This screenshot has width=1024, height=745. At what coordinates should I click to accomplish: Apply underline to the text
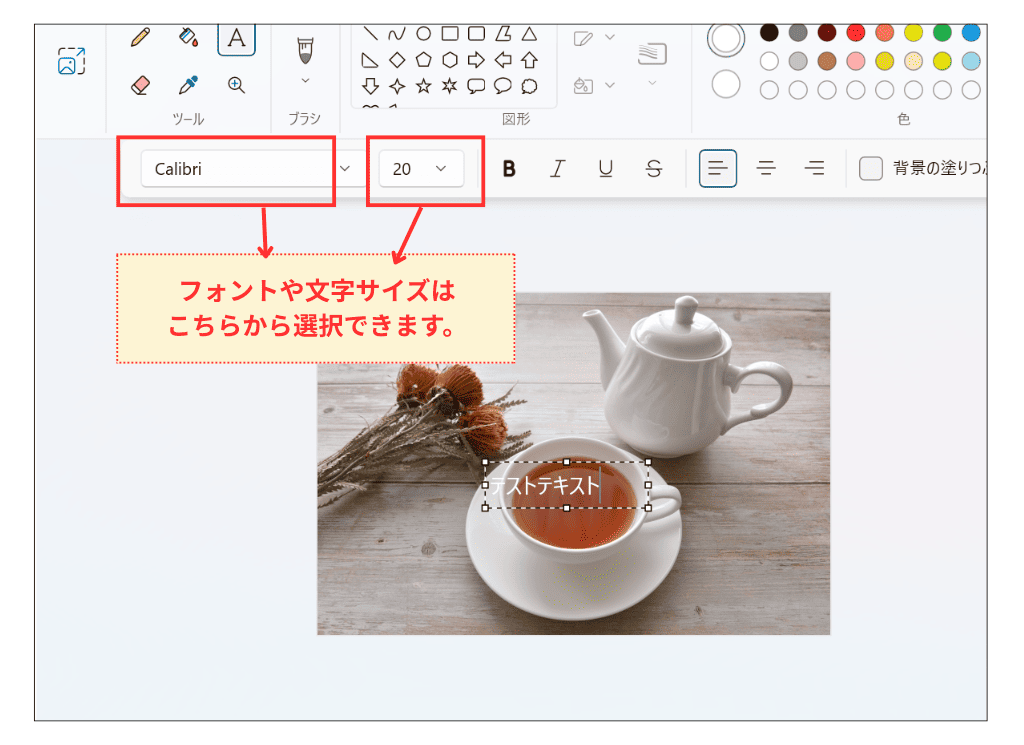tap(605, 168)
